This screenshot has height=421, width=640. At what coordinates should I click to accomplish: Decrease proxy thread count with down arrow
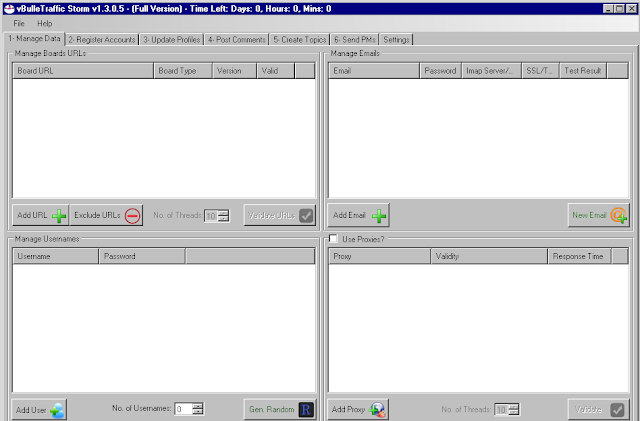pyautogui.click(x=513, y=412)
